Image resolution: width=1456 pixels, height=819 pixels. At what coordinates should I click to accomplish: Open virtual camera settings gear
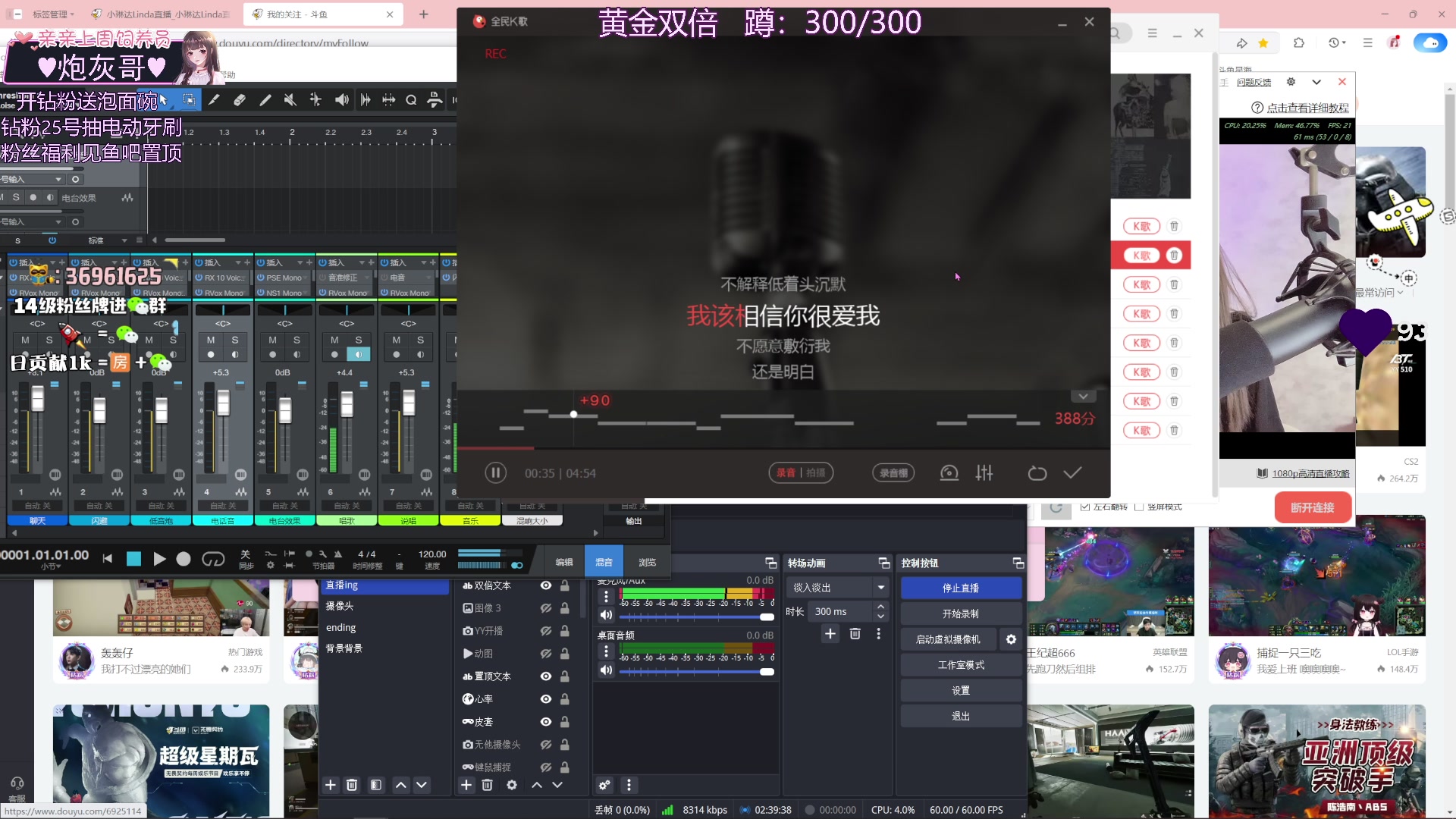pos(1011,639)
